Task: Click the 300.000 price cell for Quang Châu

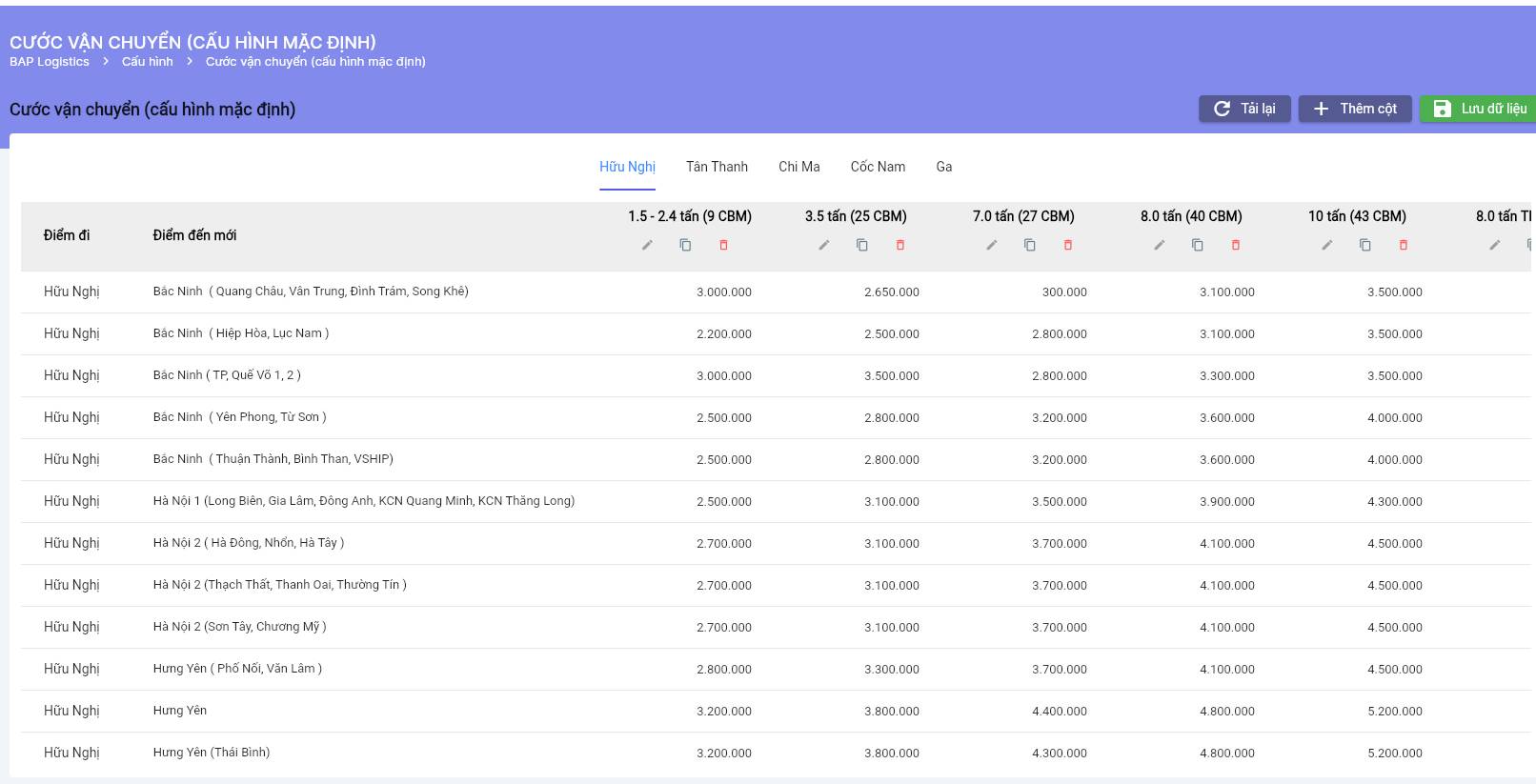Action: coord(1063,292)
